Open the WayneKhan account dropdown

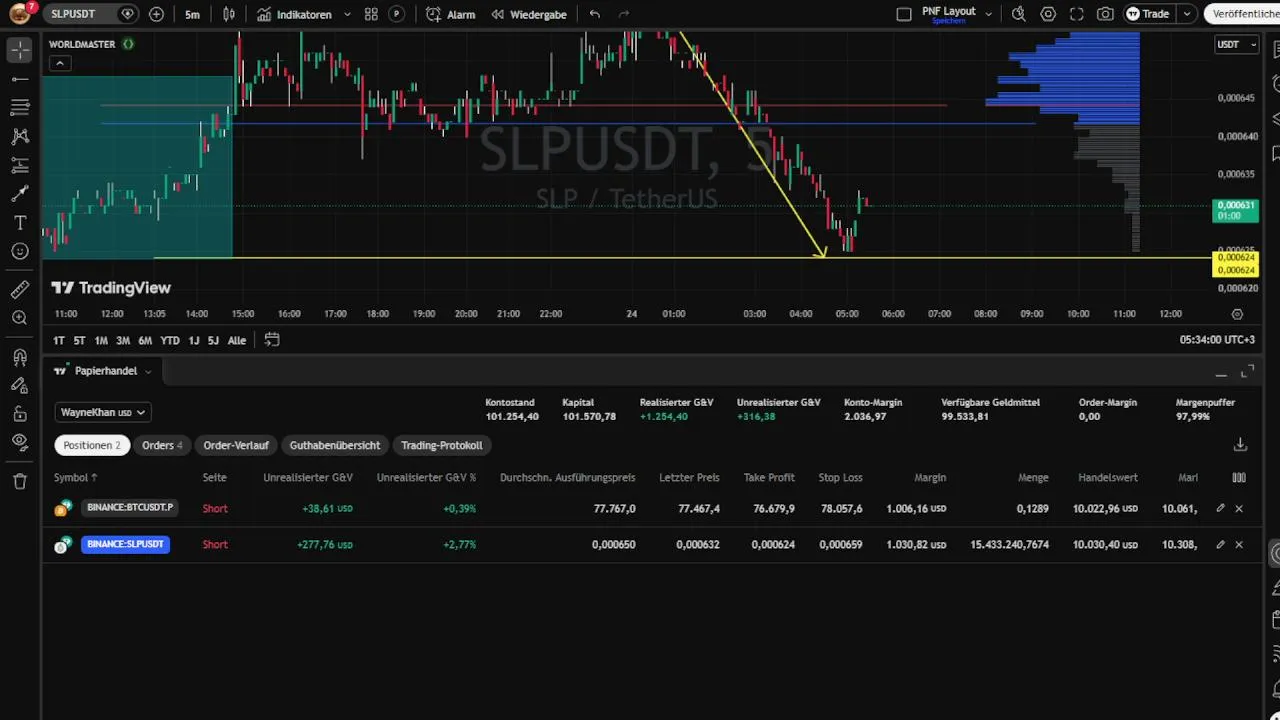104,412
